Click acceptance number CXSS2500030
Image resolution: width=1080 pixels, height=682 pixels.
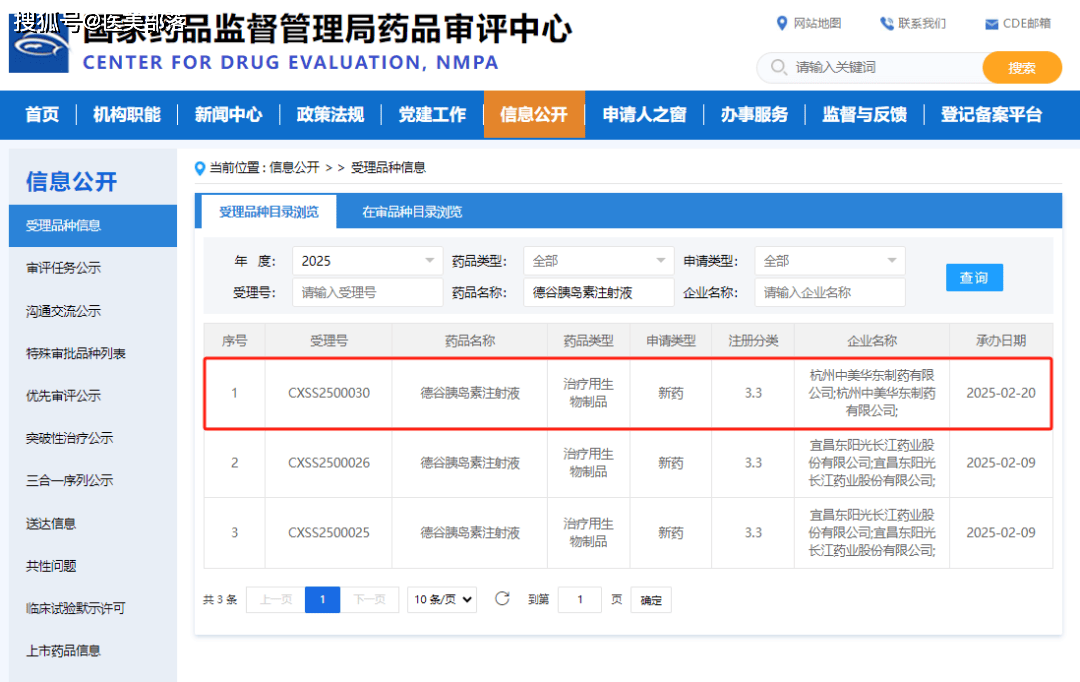(329, 393)
